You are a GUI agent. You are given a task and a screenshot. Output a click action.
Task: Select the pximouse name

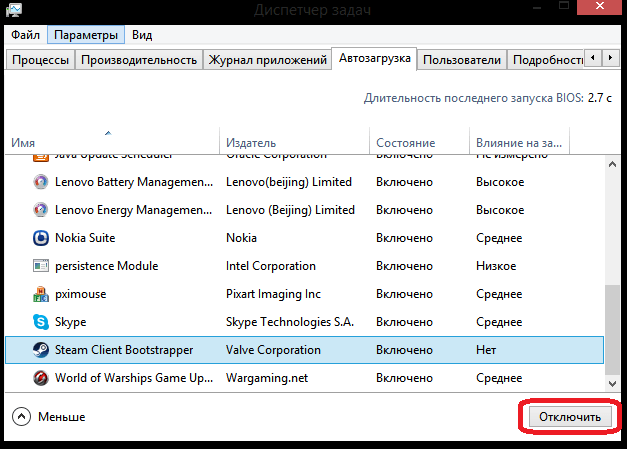point(81,294)
